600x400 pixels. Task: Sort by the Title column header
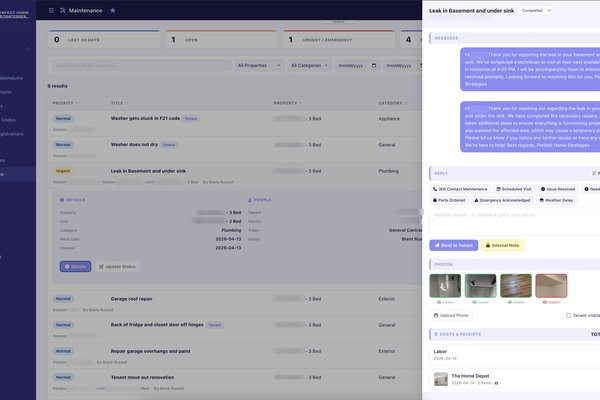click(x=119, y=103)
